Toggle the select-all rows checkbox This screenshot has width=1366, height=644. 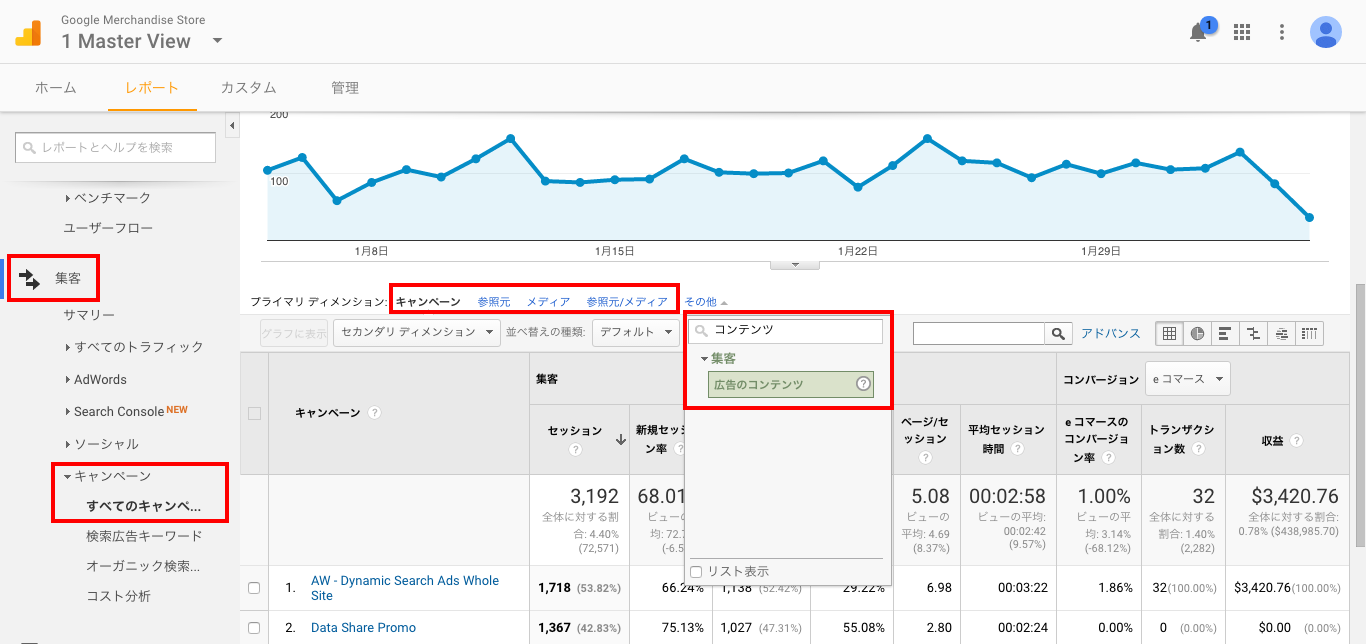(x=254, y=413)
